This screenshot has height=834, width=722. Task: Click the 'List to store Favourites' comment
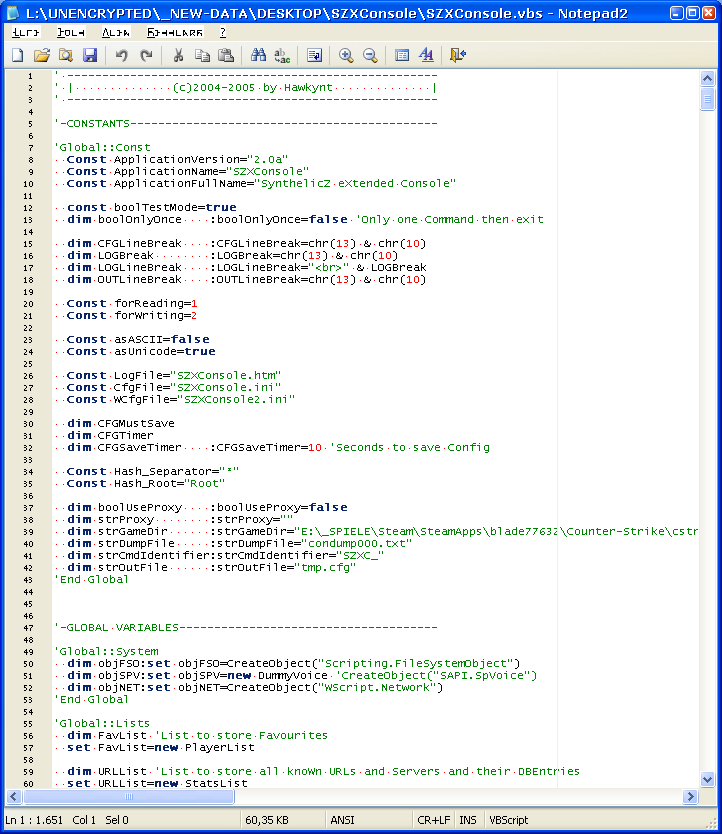coord(241,736)
